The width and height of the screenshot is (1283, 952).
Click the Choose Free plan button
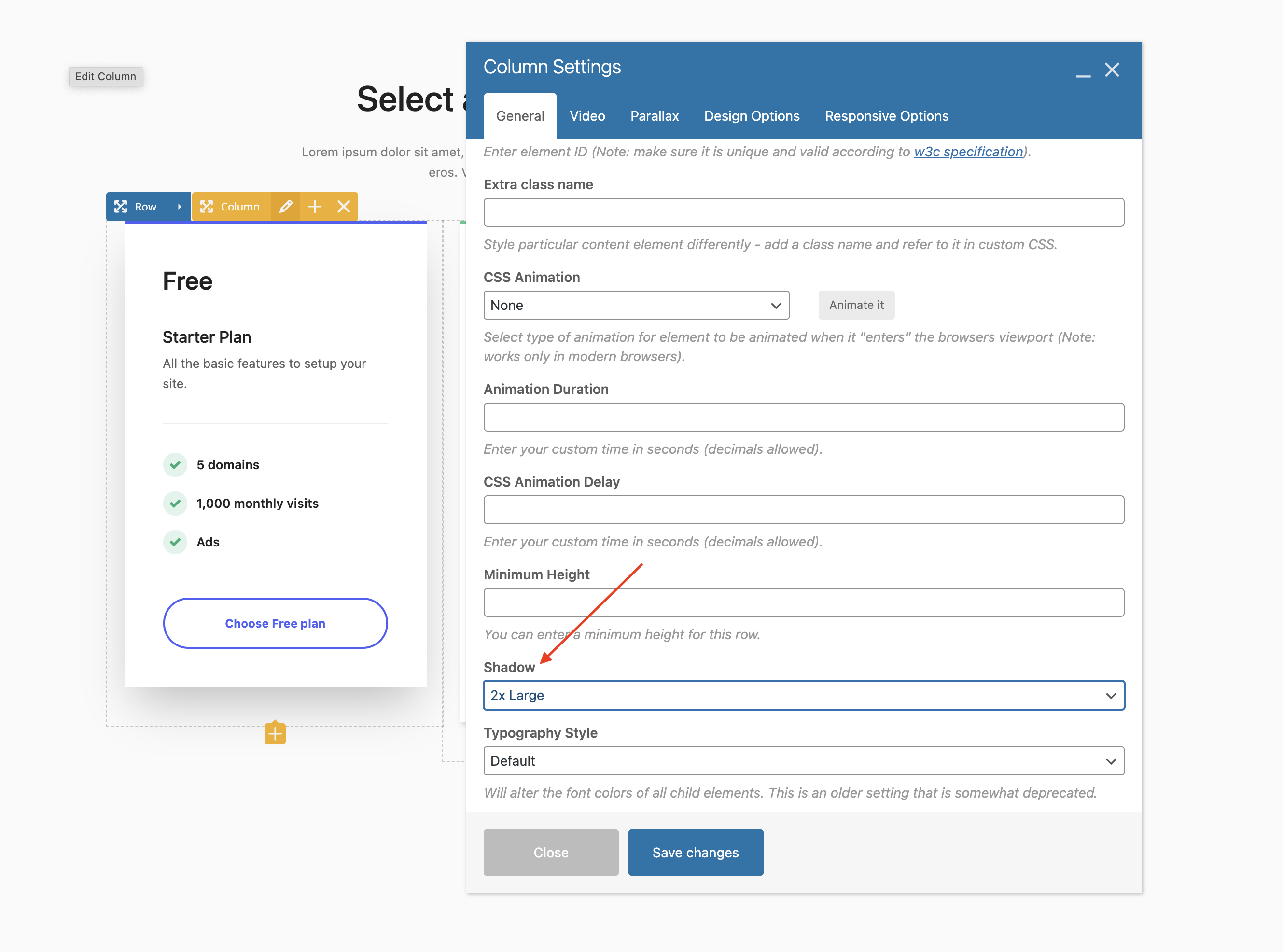(275, 623)
